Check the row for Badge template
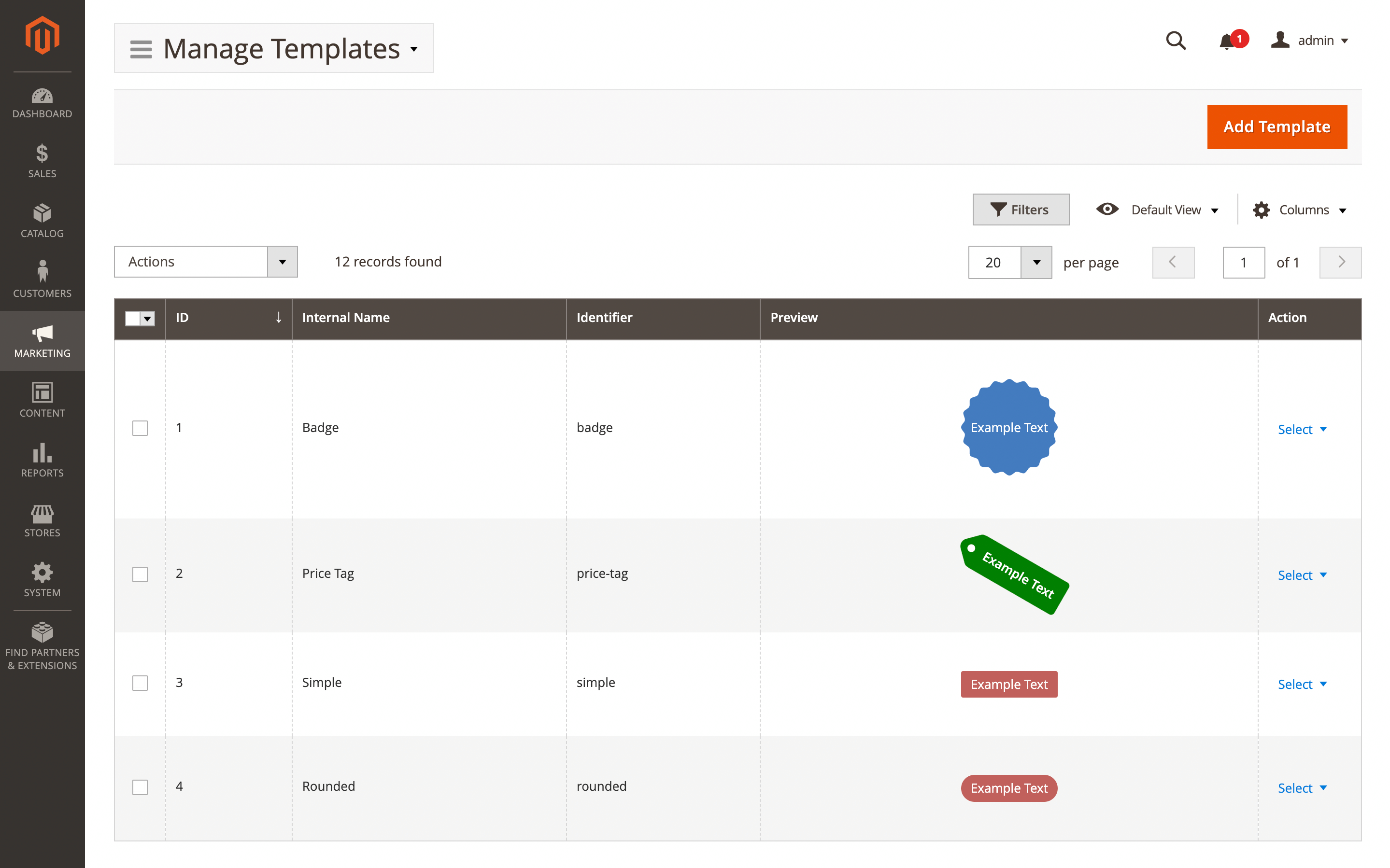 (x=140, y=428)
